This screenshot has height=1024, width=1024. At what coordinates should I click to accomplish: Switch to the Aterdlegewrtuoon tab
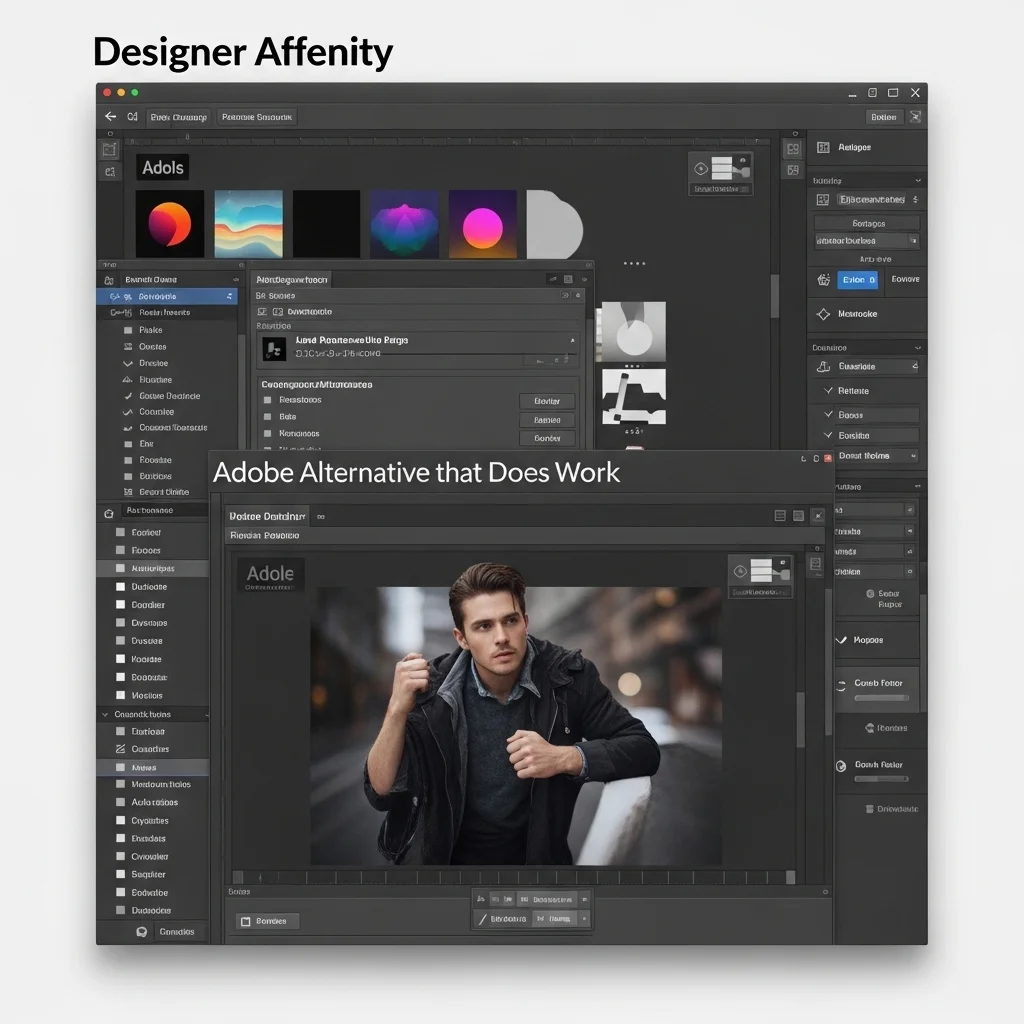coord(291,280)
